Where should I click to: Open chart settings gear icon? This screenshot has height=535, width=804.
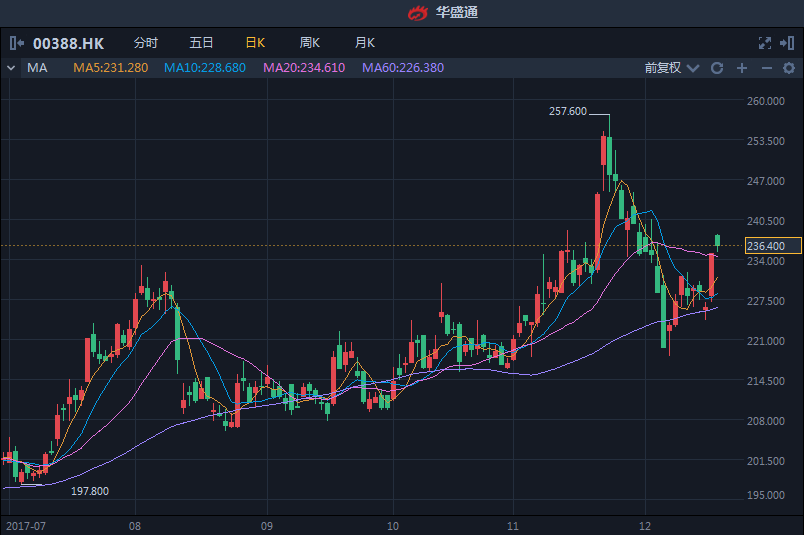pyautogui.click(x=788, y=68)
